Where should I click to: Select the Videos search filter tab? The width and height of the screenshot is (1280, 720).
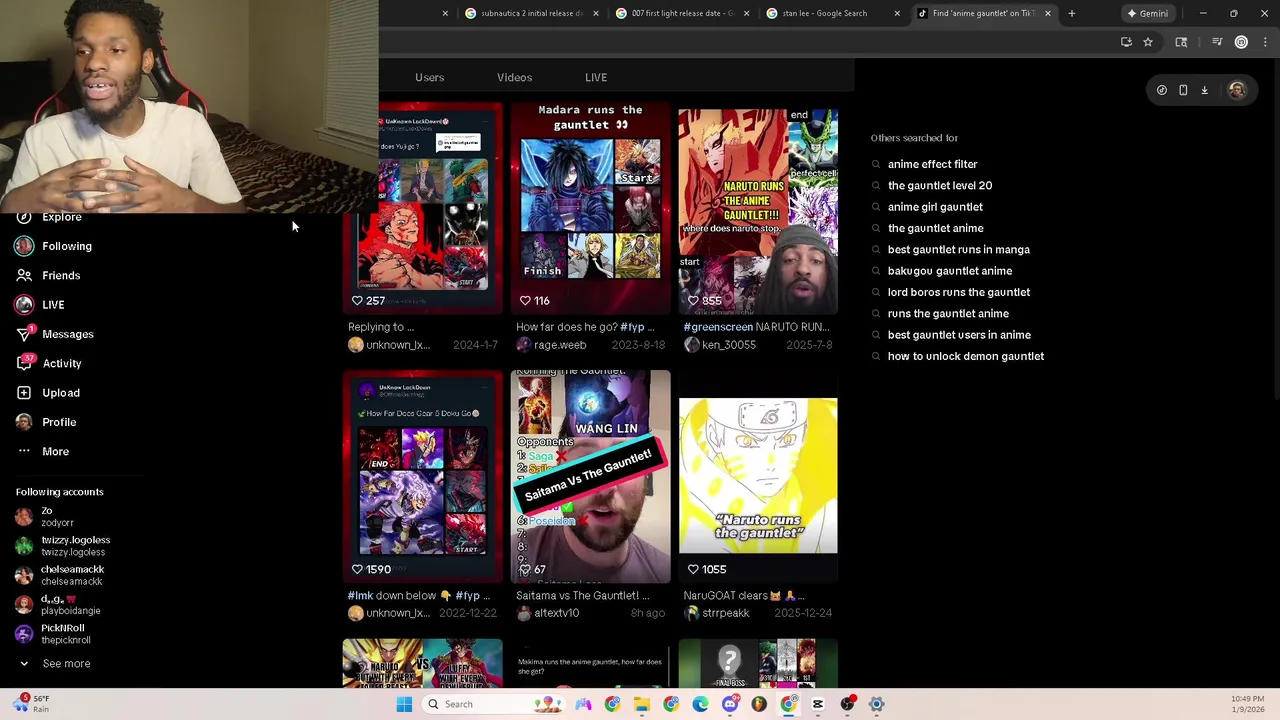(x=515, y=77)
